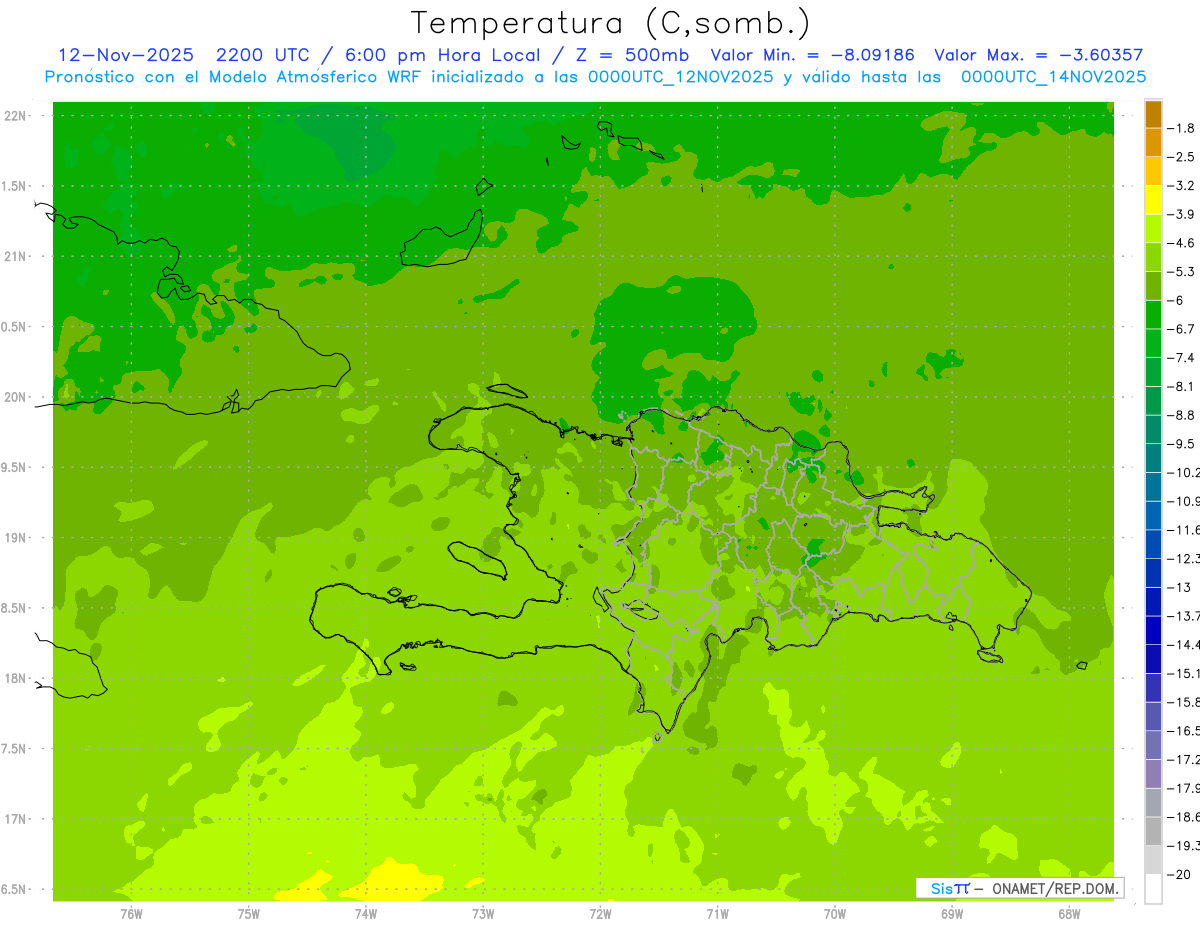The width and height of the screenshot is (1200, 927).
Task: Click the "-13" colorbar value
Action: coord(1179,587)
